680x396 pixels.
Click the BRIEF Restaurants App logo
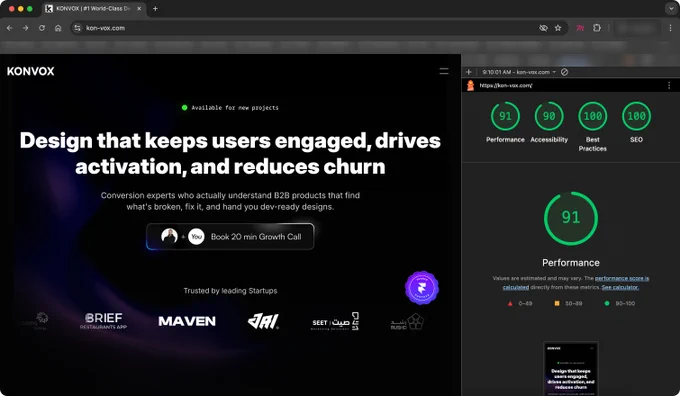click(x=103, y=321)
